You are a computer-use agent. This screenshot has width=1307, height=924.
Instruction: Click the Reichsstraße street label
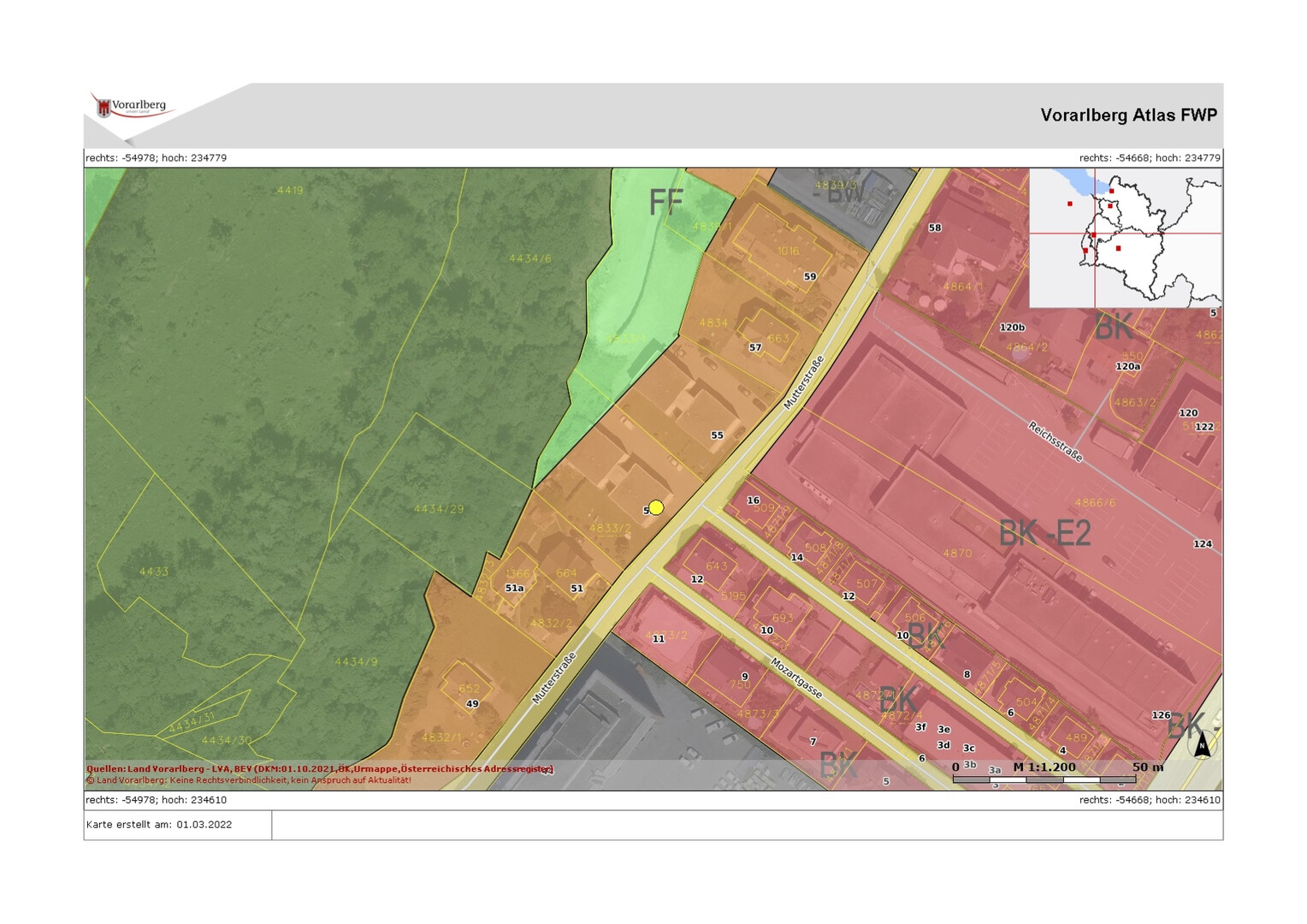click(x=1055, y=441)
